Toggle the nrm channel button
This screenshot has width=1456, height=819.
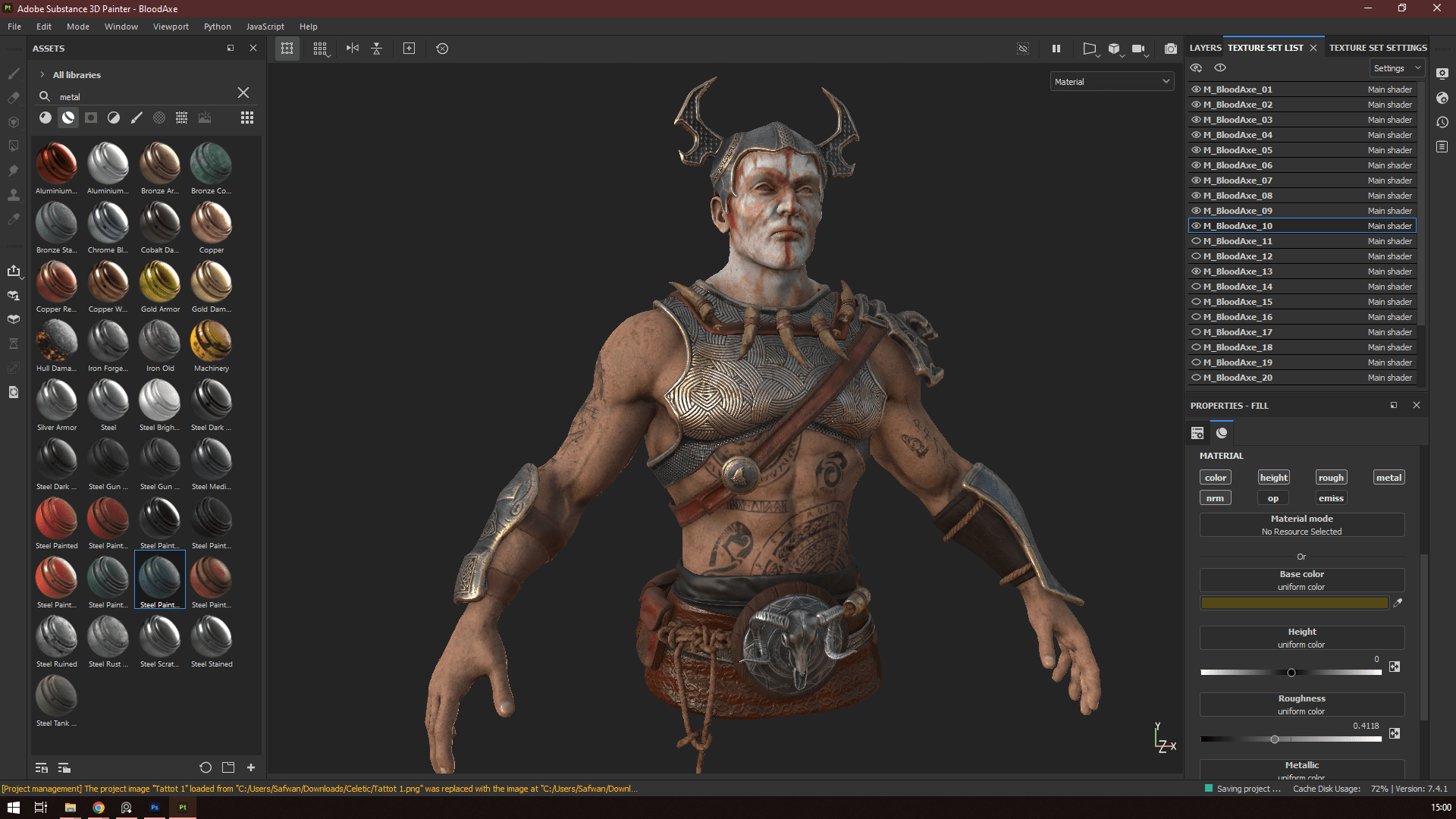point(1215,497)
